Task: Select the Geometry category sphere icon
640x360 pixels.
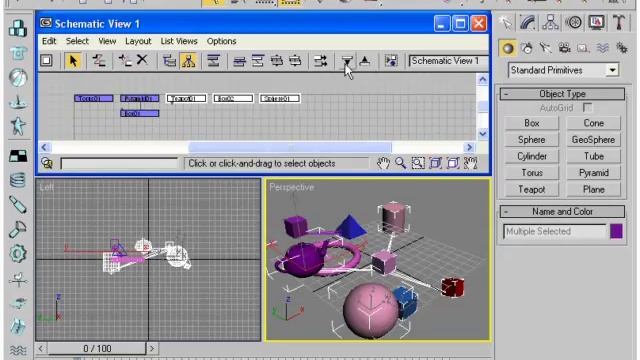Action: [x=508, y=49]
